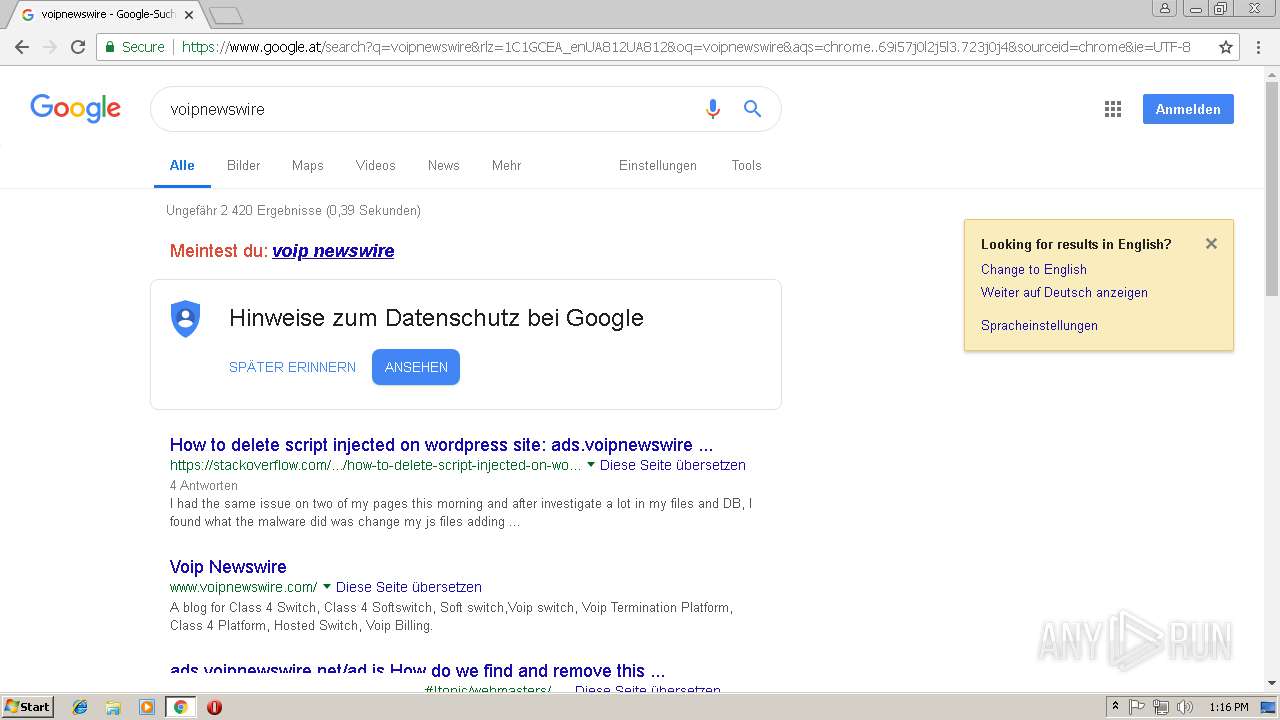Click the vertical scrollbar down arrow
The width and height of the screenshot is (1280, 720).
(1272, 683)
